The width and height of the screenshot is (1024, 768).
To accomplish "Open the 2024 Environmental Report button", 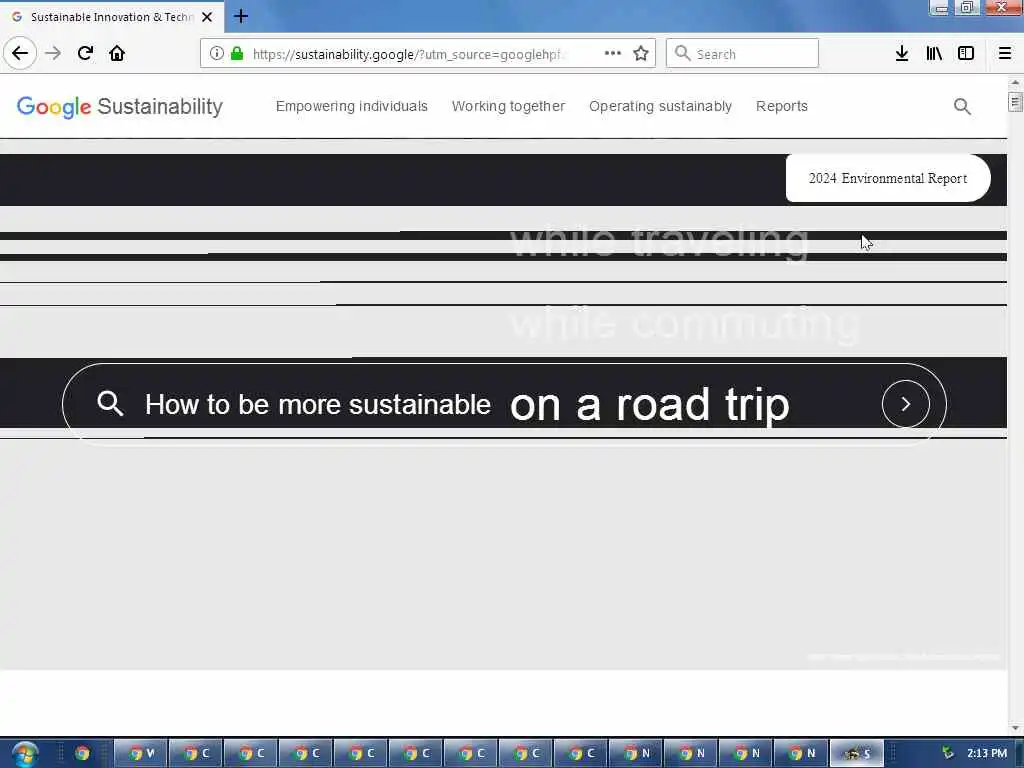I will 888,178.
